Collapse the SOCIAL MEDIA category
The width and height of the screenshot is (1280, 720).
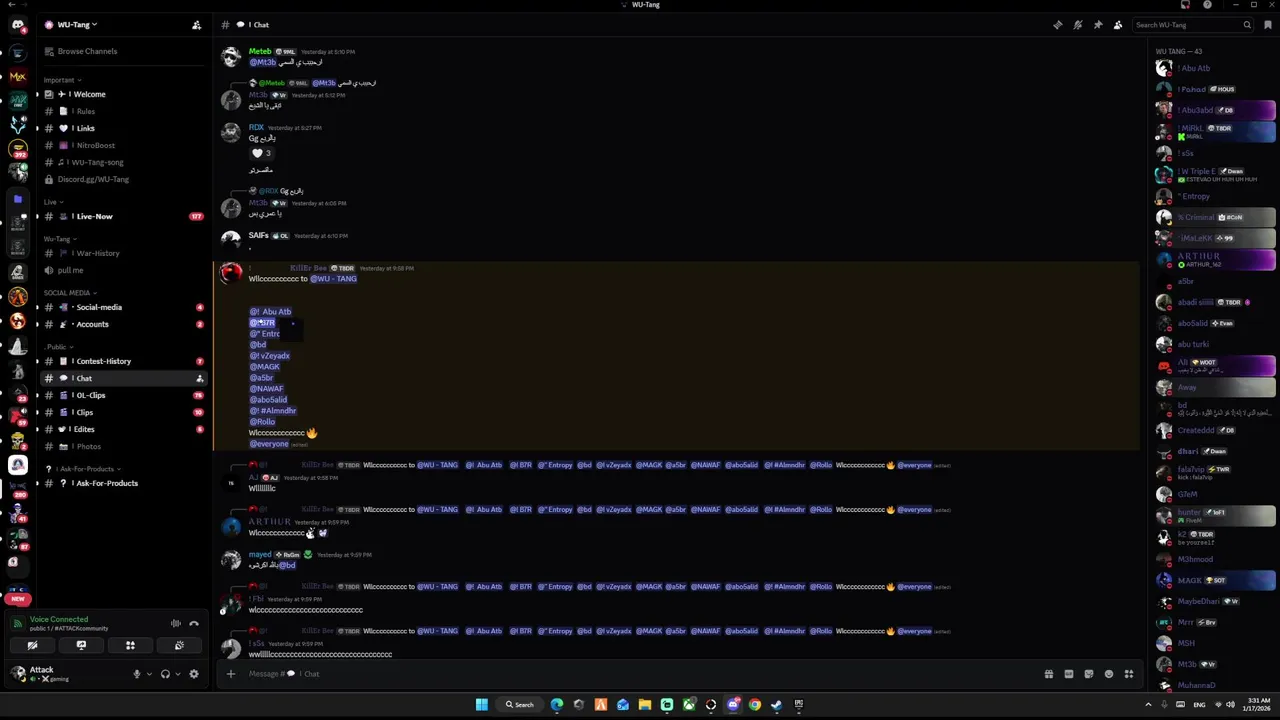point(70,293)
